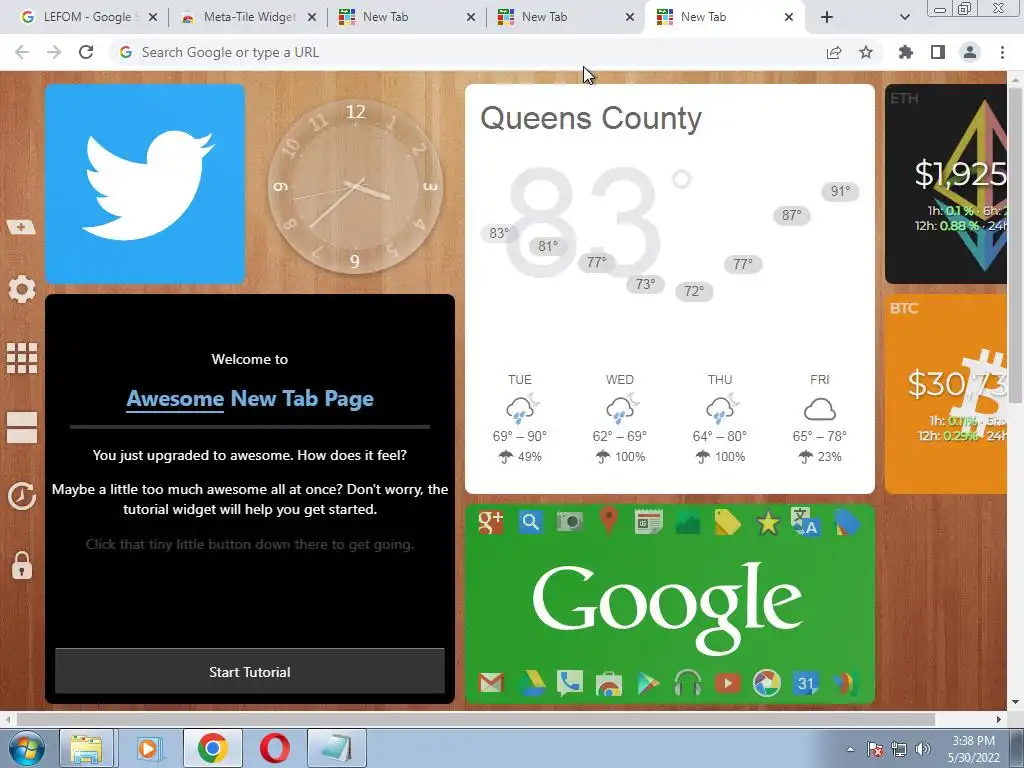Open Google Drive icon in Google tile

[532, 683]
